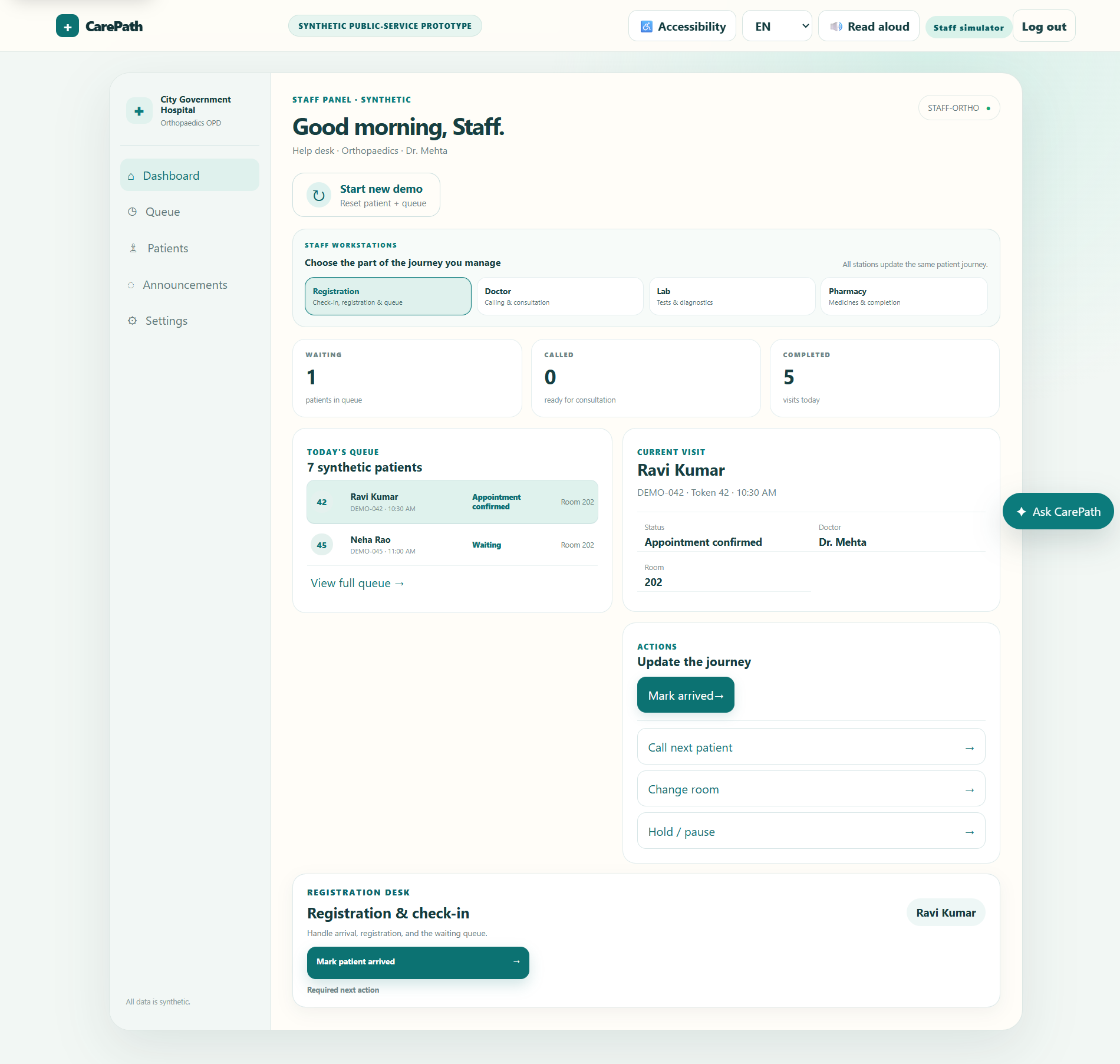The width and height of the screenshot is (1120, 1064).
Task: Click the Log out button
Action: point(1044,27)
